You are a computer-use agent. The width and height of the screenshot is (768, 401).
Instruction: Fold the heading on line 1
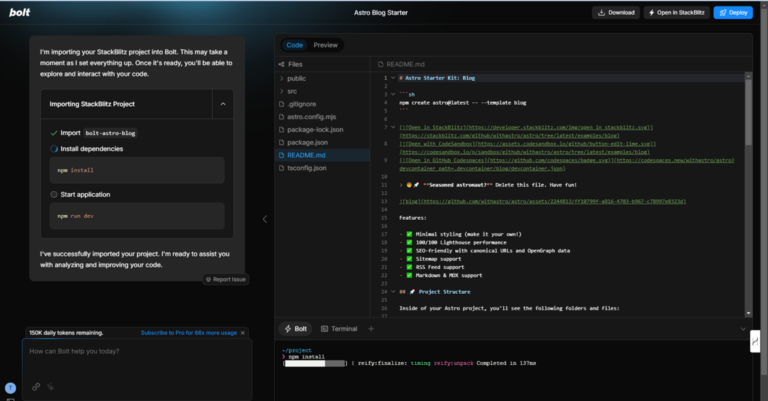(393, 78)
